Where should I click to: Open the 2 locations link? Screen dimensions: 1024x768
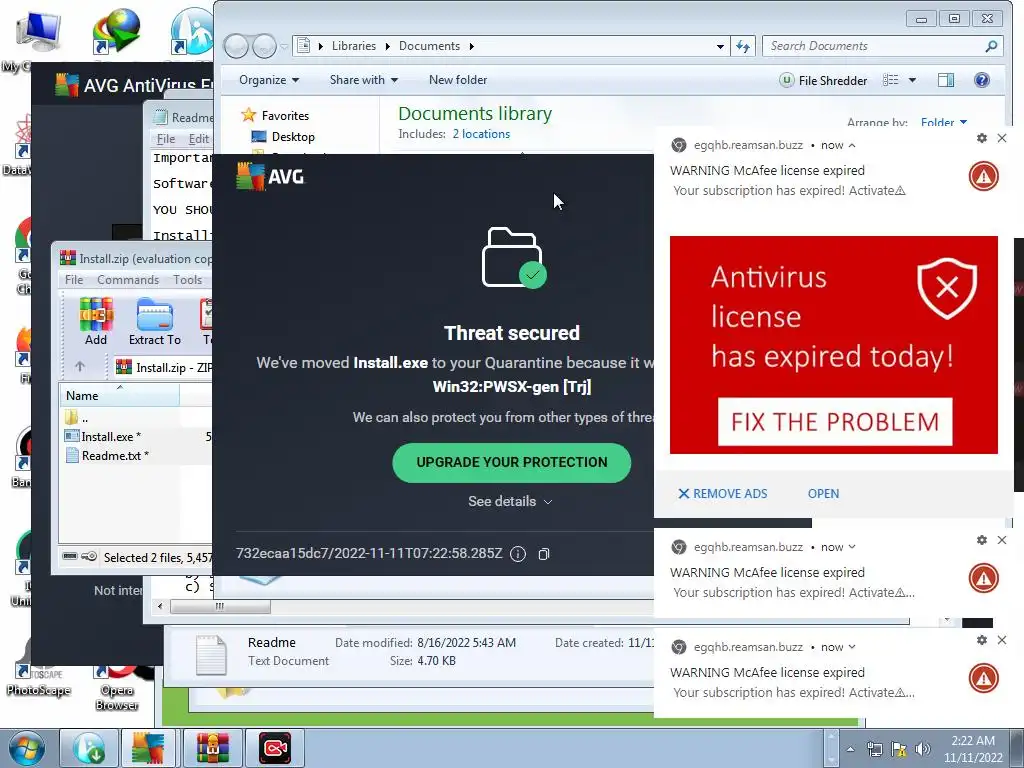[x=481, y=134]
